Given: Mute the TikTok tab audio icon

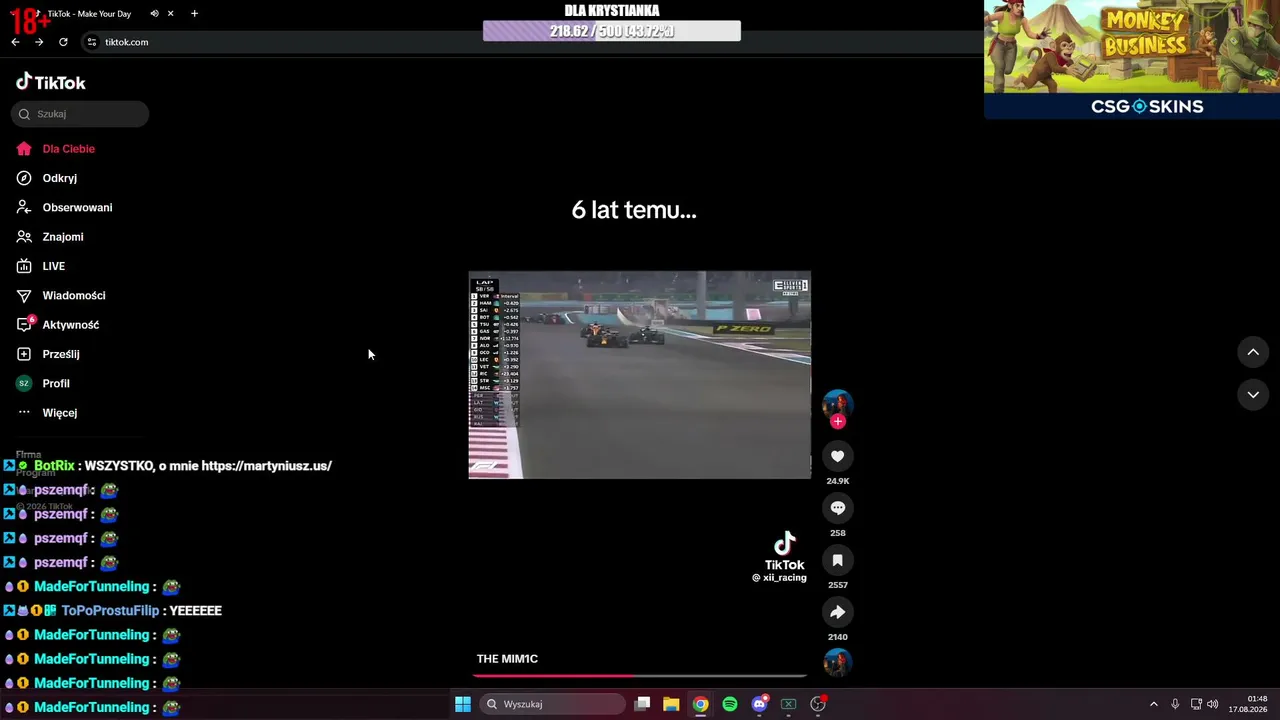Looking at the screenshot, I should [154, 14].
